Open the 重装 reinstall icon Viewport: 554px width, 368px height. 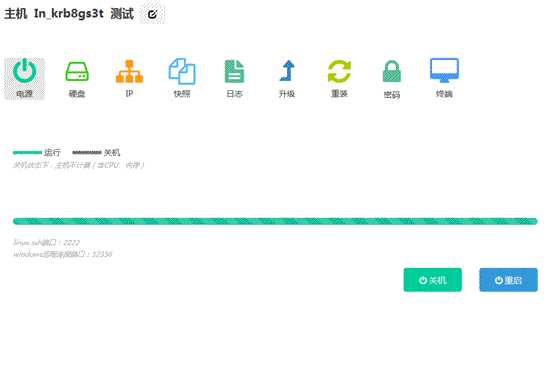[339, 78]
